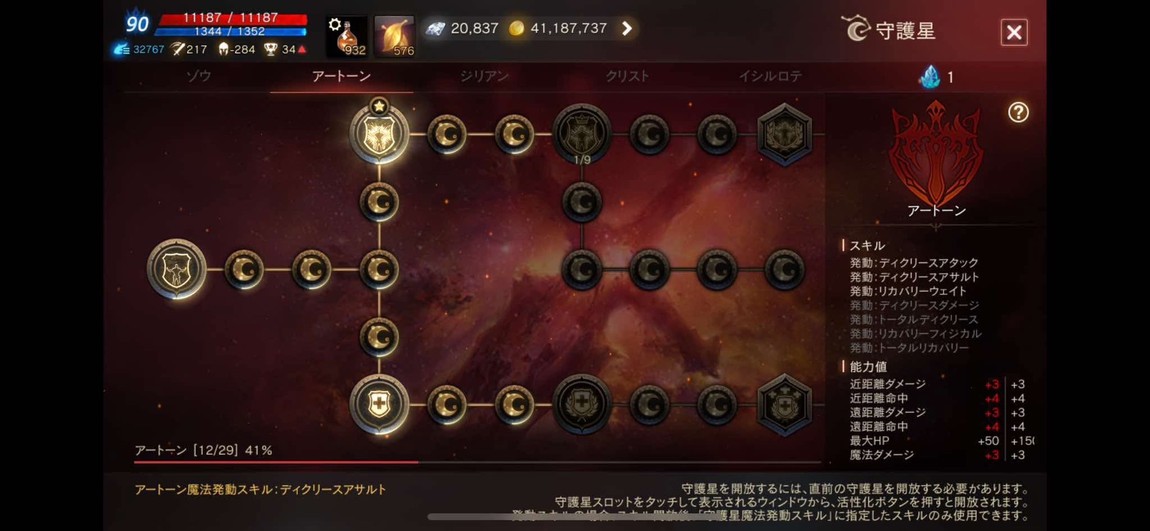Image resolution: width=1150 pixels, height=531 pixels.
Task: Switch to the ジリアン tab
Action: click(x=484, y=76)
